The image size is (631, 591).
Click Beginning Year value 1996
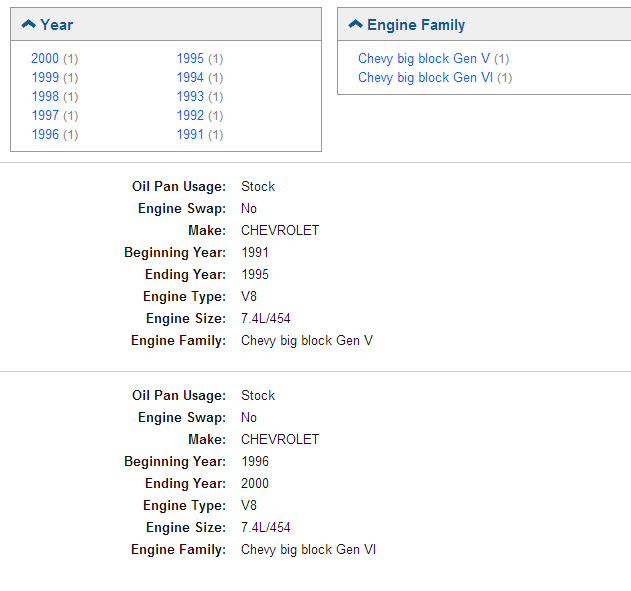[255, 461]
